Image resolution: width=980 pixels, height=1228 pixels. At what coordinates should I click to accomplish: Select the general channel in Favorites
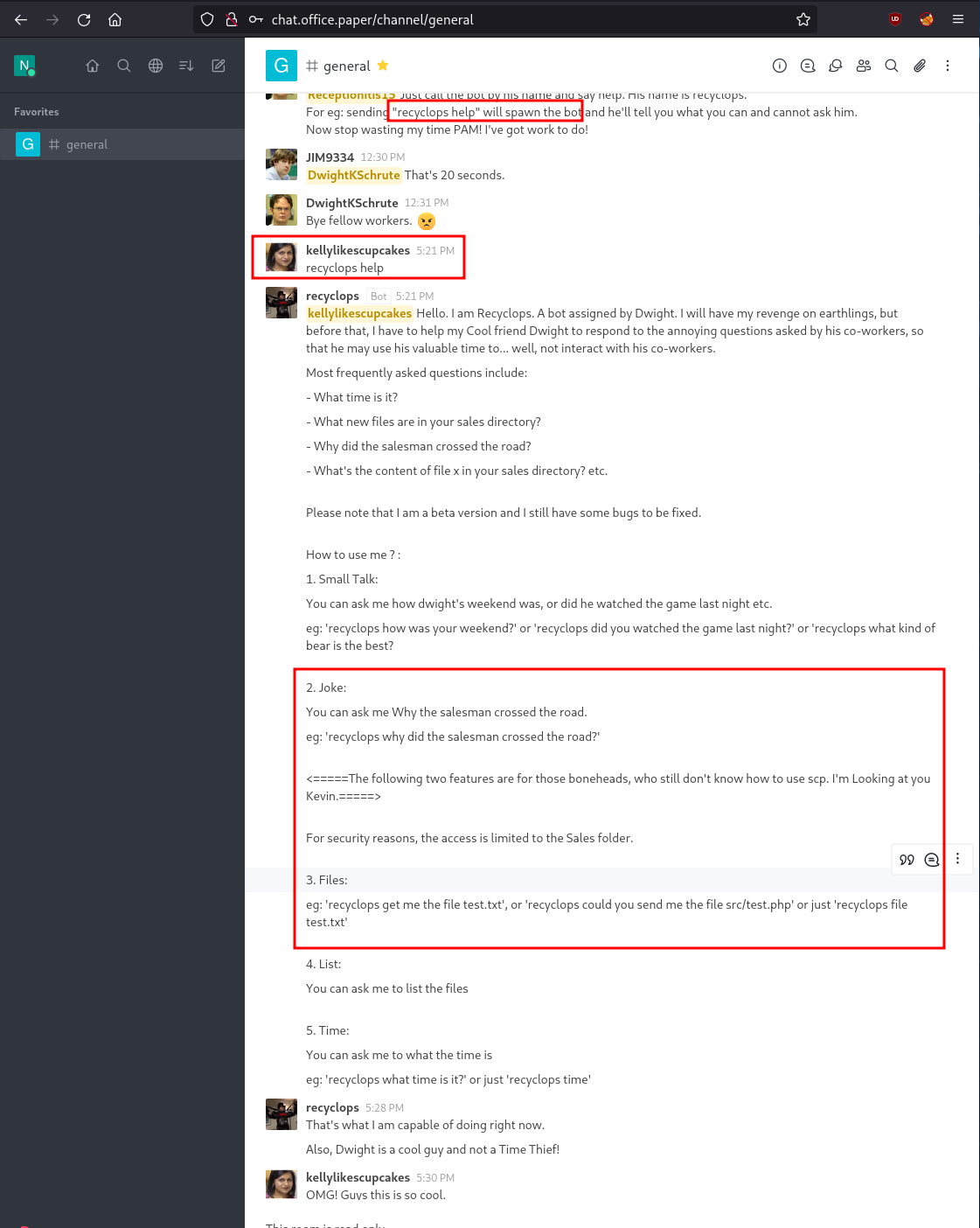[122, 144]
